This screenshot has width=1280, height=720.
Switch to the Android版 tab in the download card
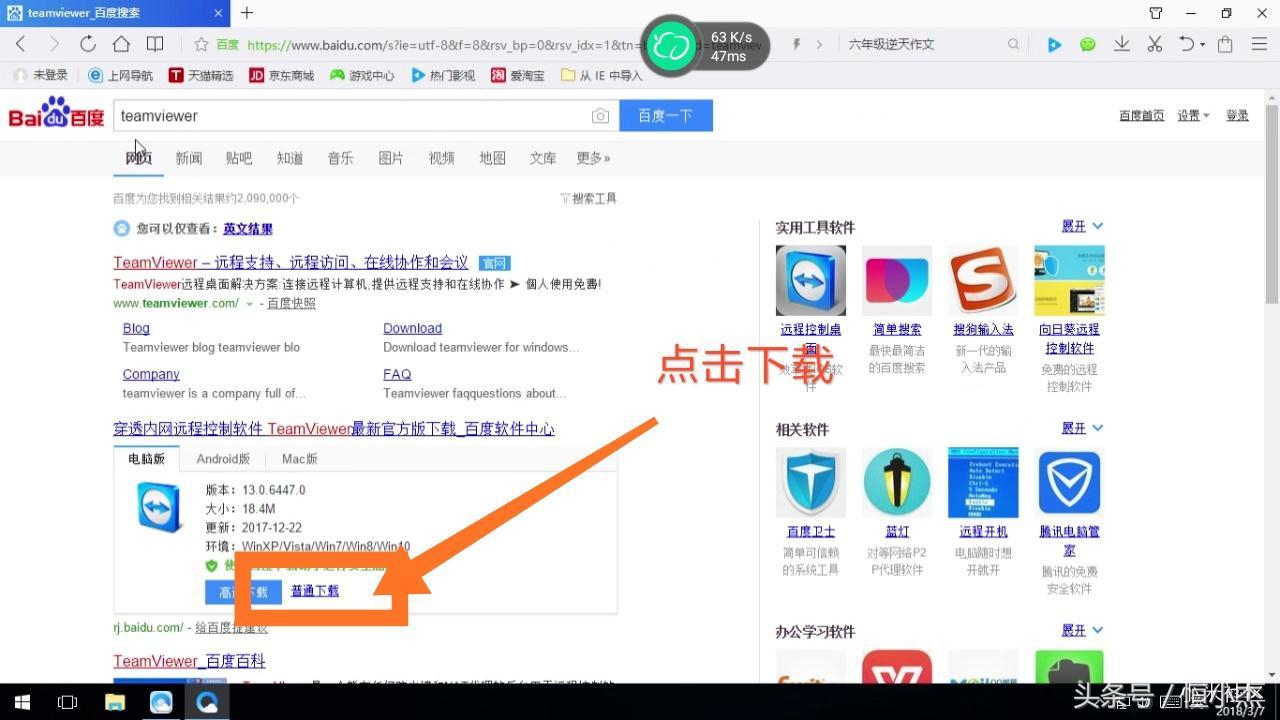[222, 458]
